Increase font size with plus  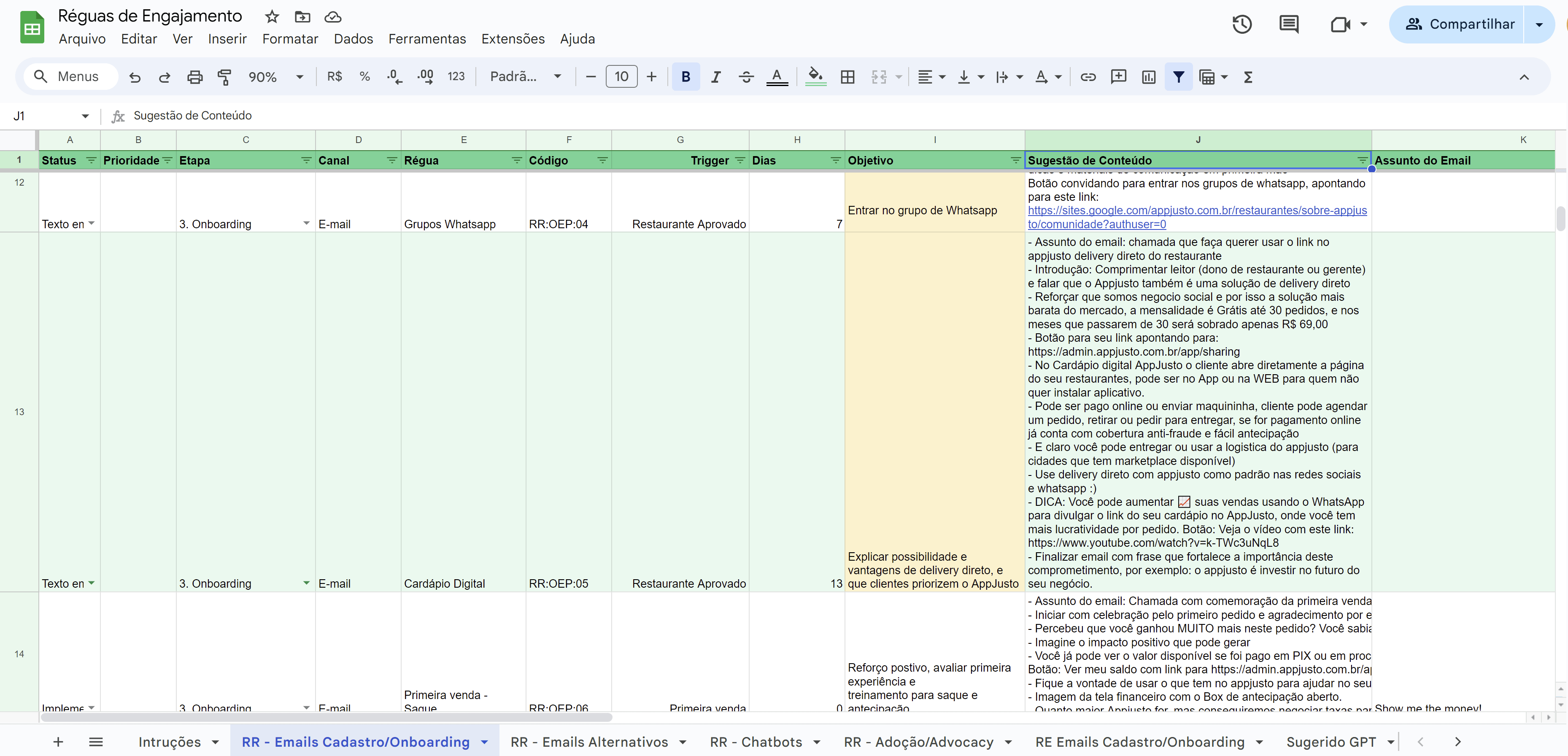click(651, 77)
